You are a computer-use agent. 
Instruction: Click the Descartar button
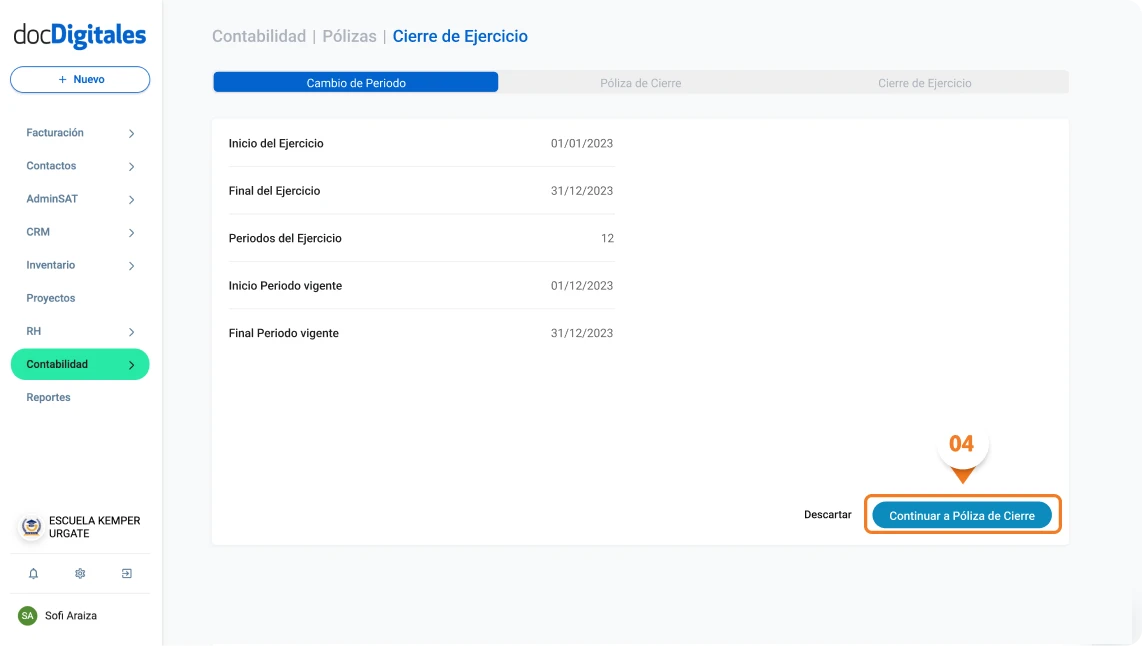coord(827,514)
